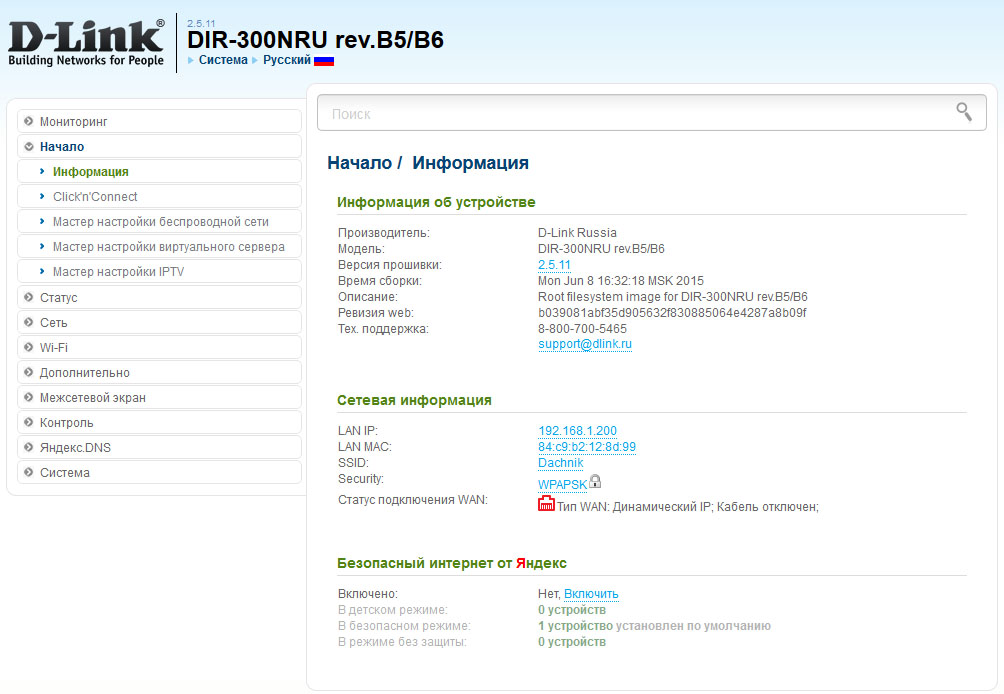The image size is (1004, 694).
Task: Open the Мониторинг menu label
Action: tap(74, 122)
